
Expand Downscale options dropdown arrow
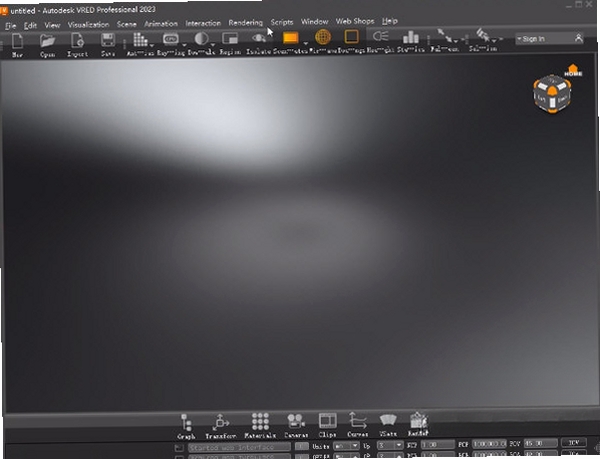tap(213, 44)
